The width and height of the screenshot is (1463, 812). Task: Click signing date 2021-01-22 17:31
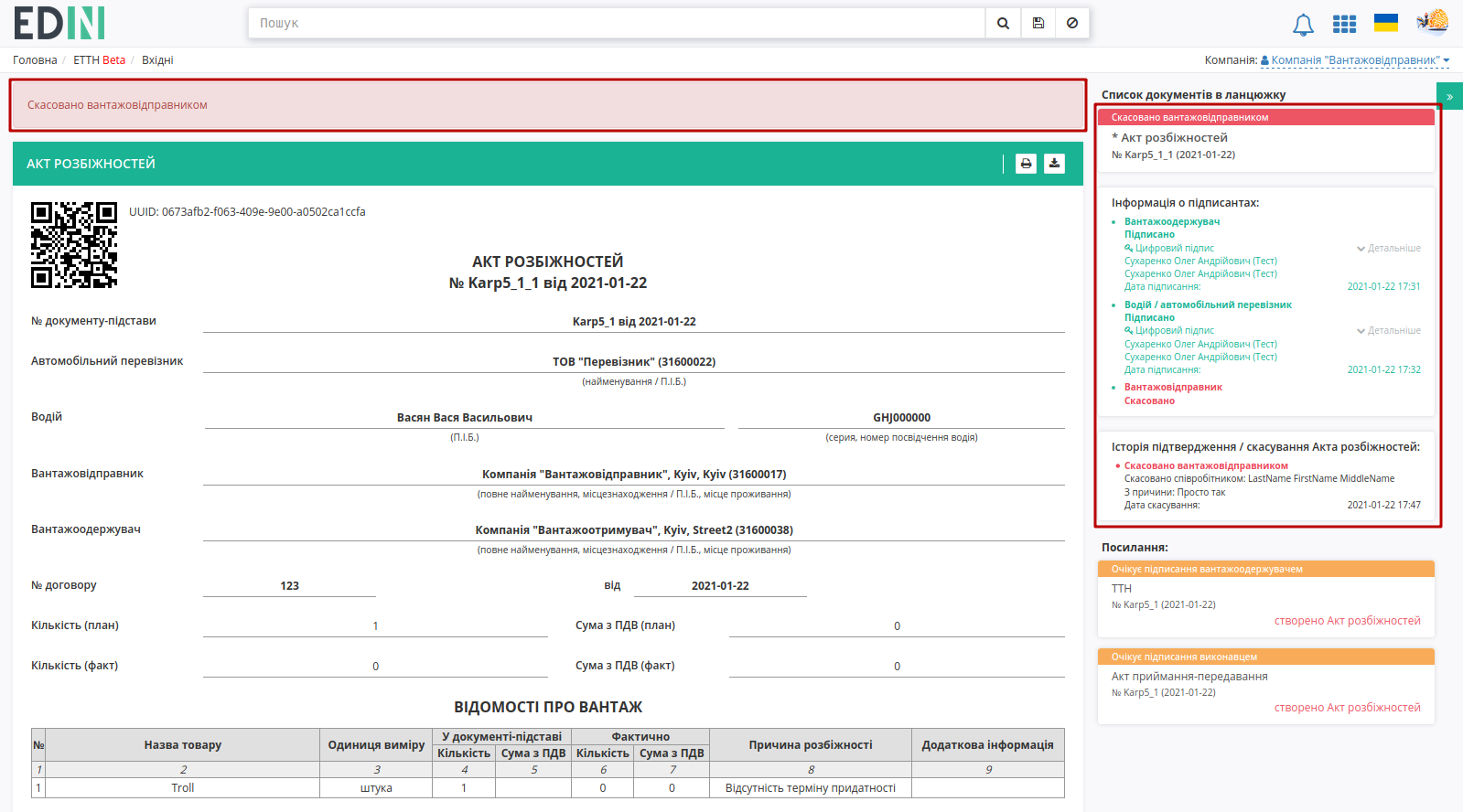pos(1383,287)
